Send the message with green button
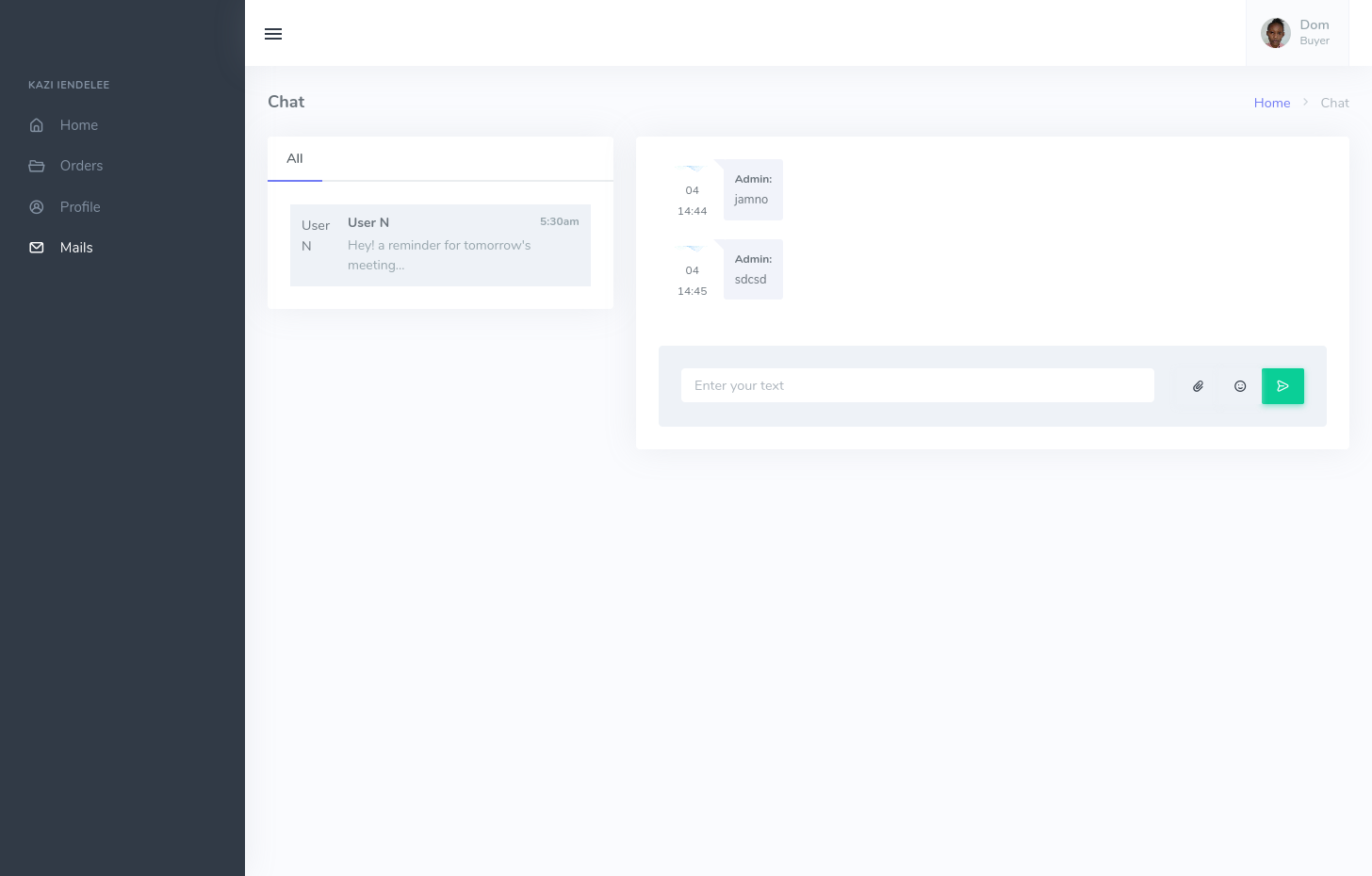The width and height of the screenshot is (1372, 876). pyautogui.click(x=1282, y=386)
